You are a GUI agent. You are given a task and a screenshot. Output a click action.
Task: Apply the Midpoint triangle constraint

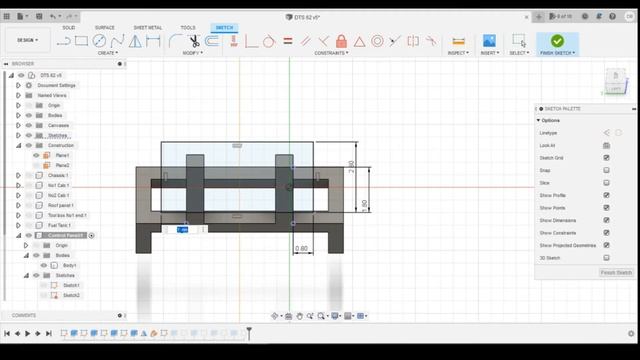click(x=359, y=41)
